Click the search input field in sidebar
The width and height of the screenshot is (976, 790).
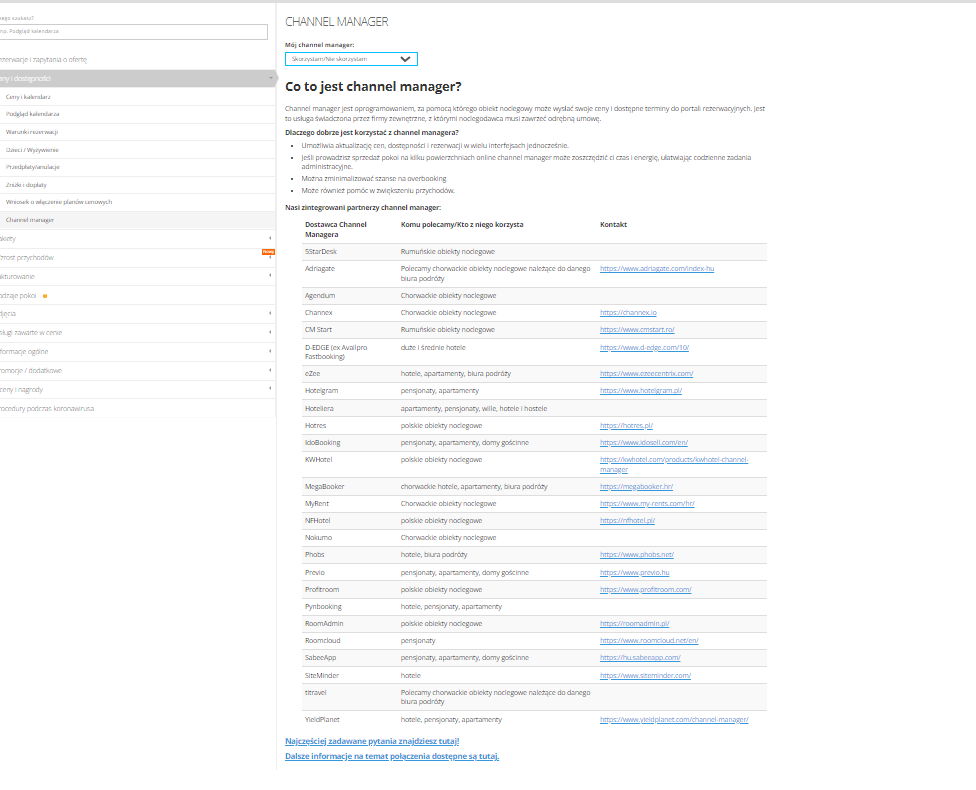pyautogui.click(x=135, y=31)
